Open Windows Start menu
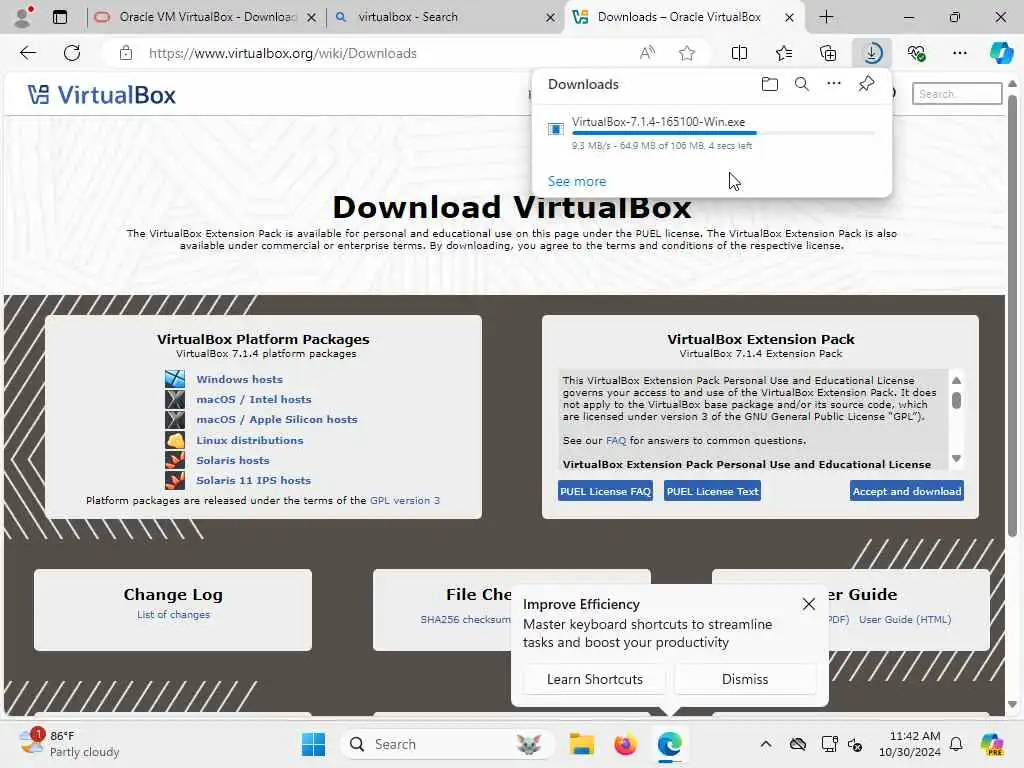This screenshot has width=1024, height=768. 313,744
